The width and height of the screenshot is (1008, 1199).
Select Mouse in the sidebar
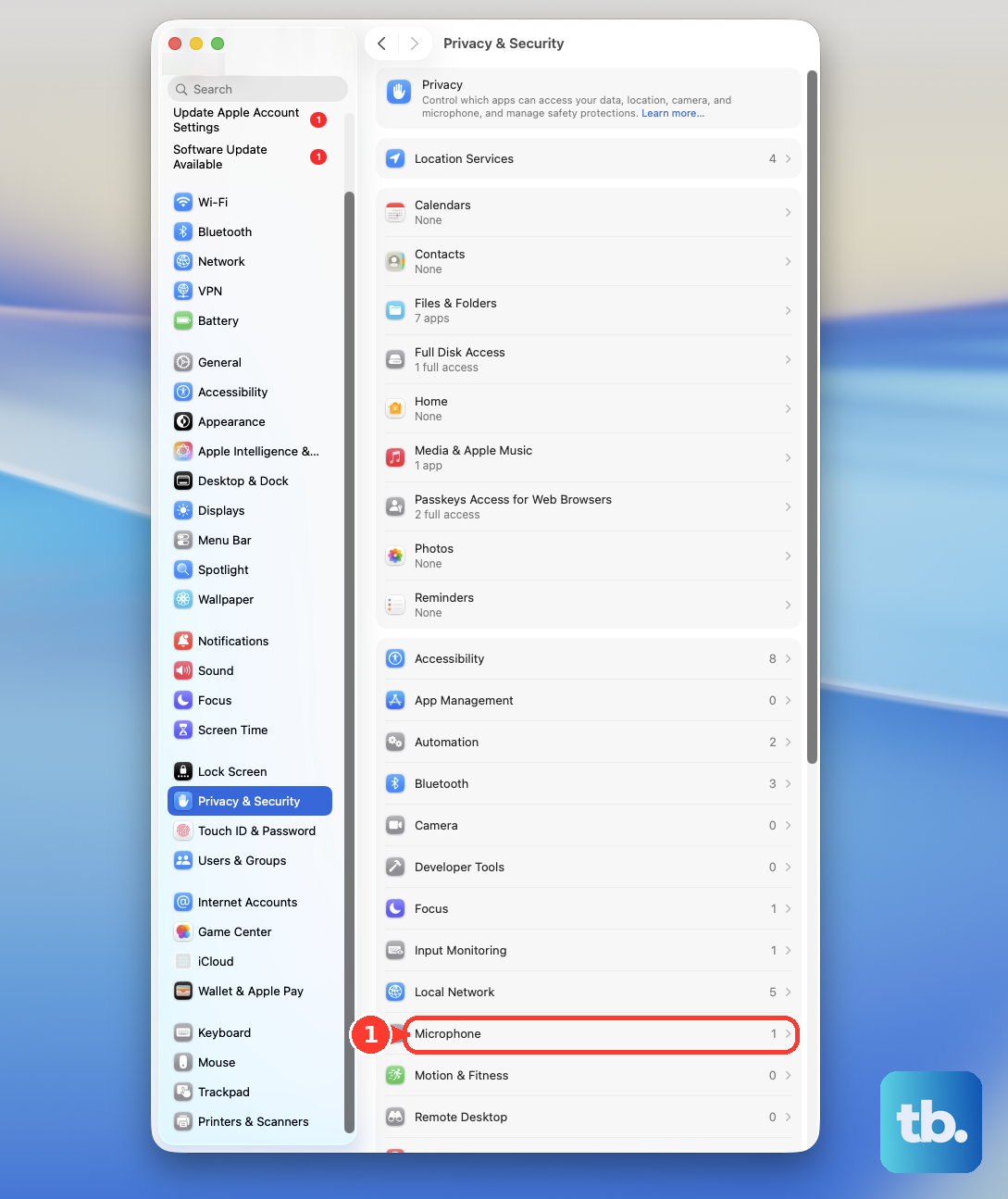coord(250,1062)
